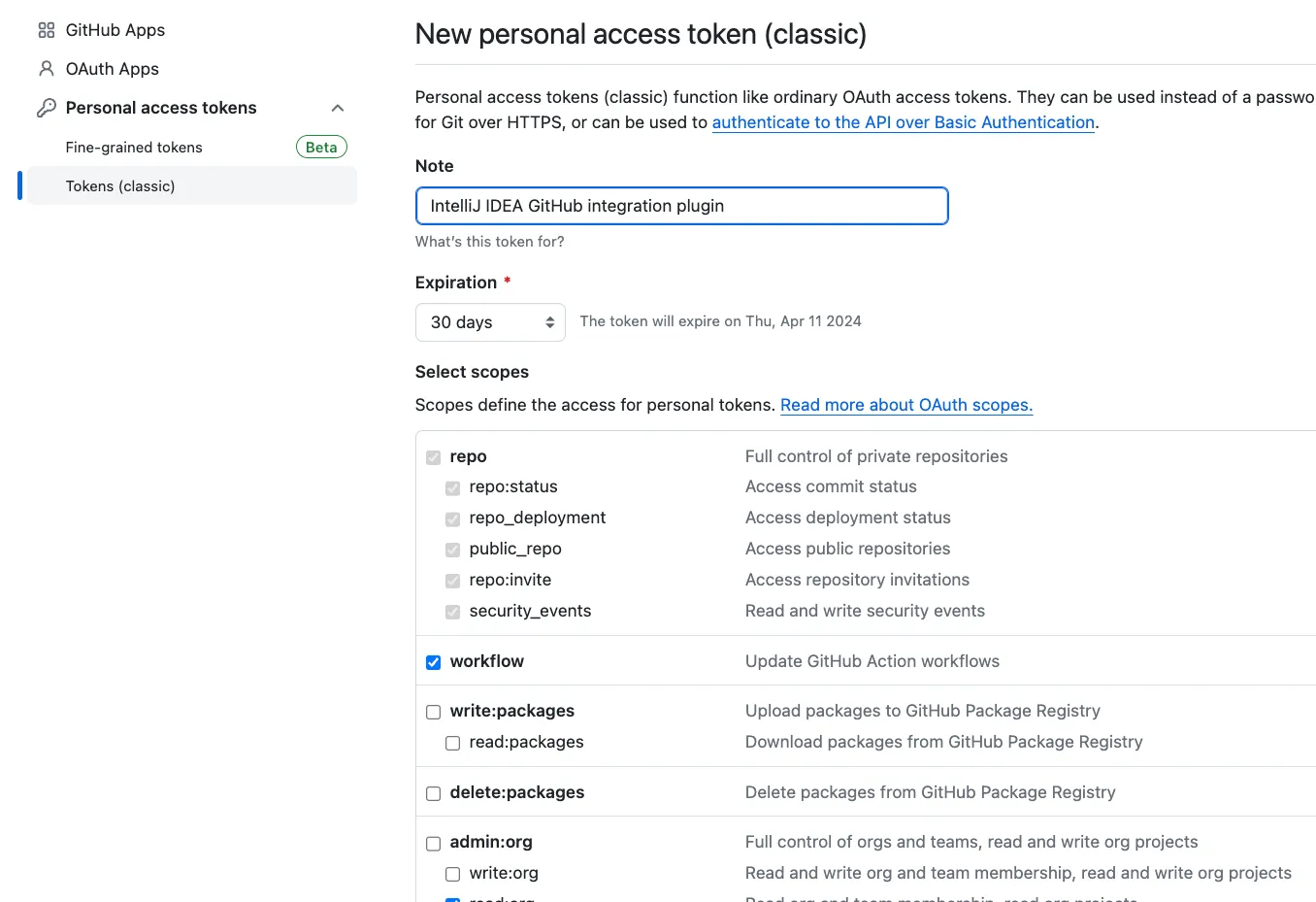Enable the write:packages scope checkbox
1316x902 pixels.
(434, 712)
